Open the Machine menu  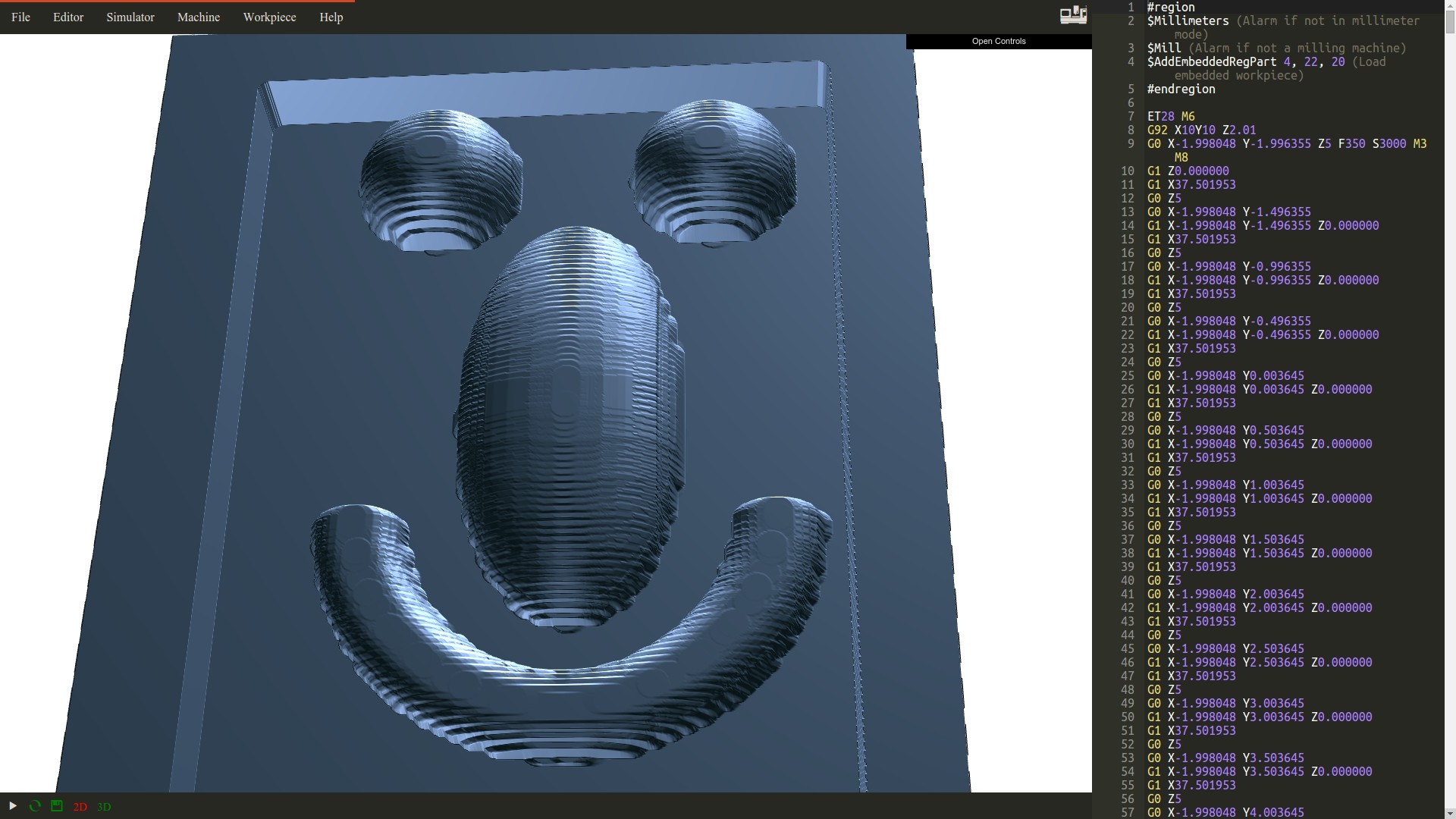[x=199, y=17]
